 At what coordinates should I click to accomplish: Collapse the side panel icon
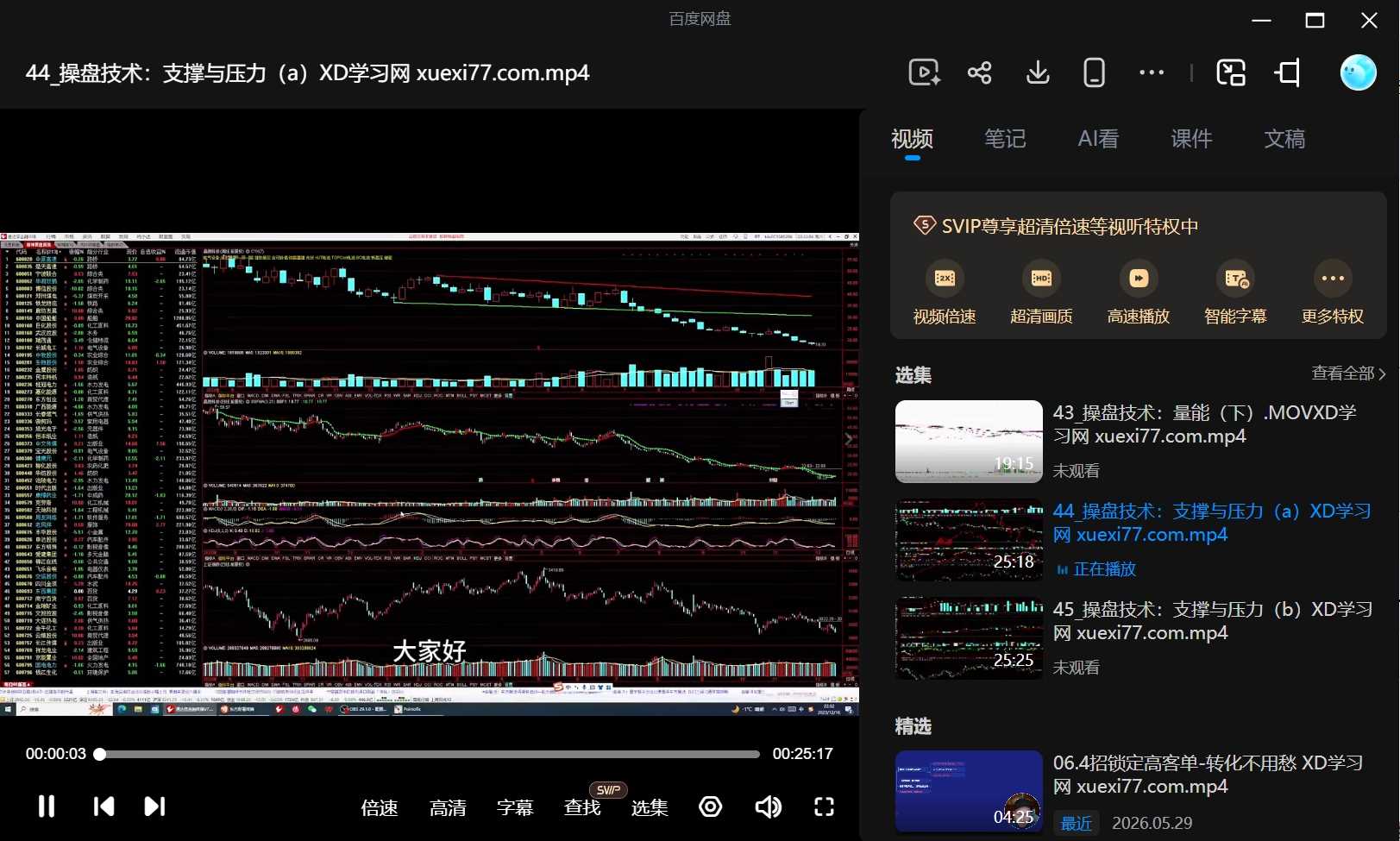pyautogui.click(x=1288, y=72)
